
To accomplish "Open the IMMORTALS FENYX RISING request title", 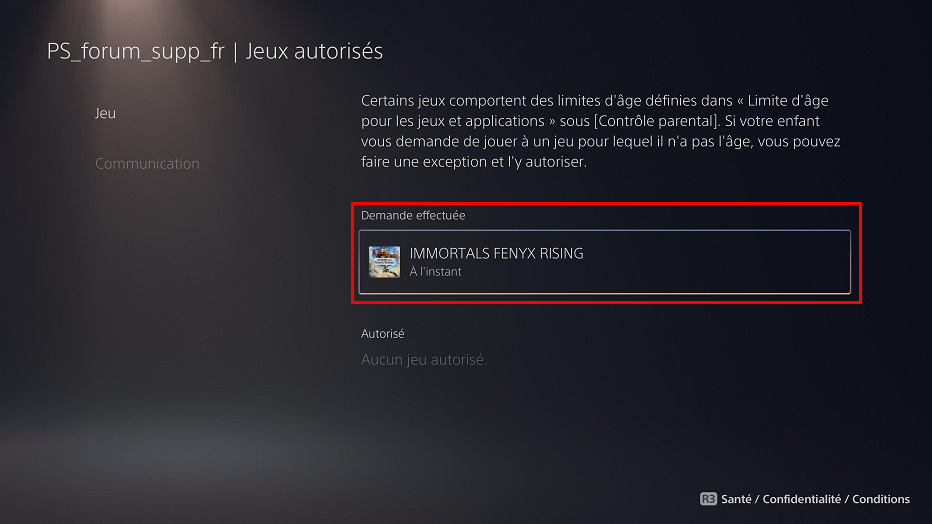I will point(496,254).
